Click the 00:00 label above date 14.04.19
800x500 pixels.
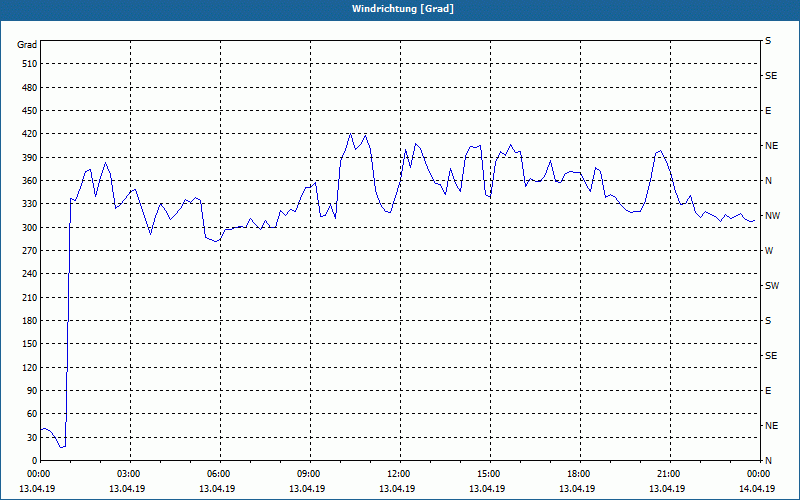click(x=757, y=474)
